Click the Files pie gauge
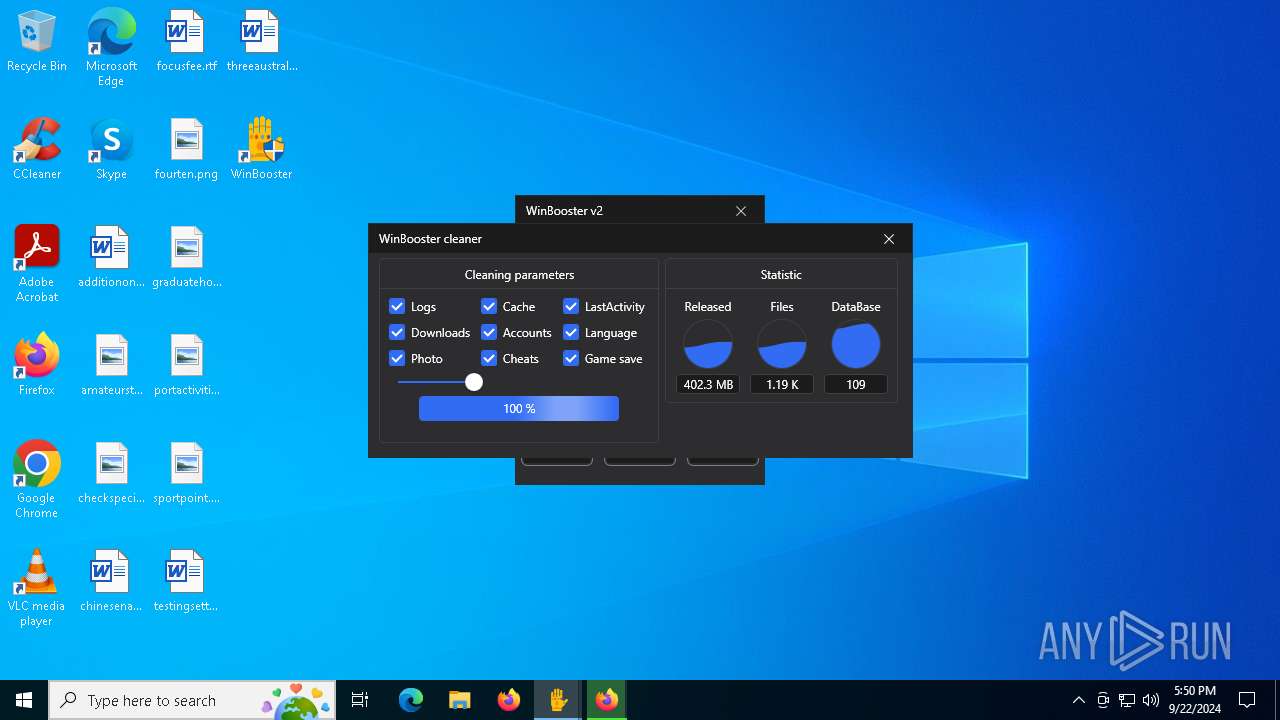1280x720 pixels. tap(782, 345)
